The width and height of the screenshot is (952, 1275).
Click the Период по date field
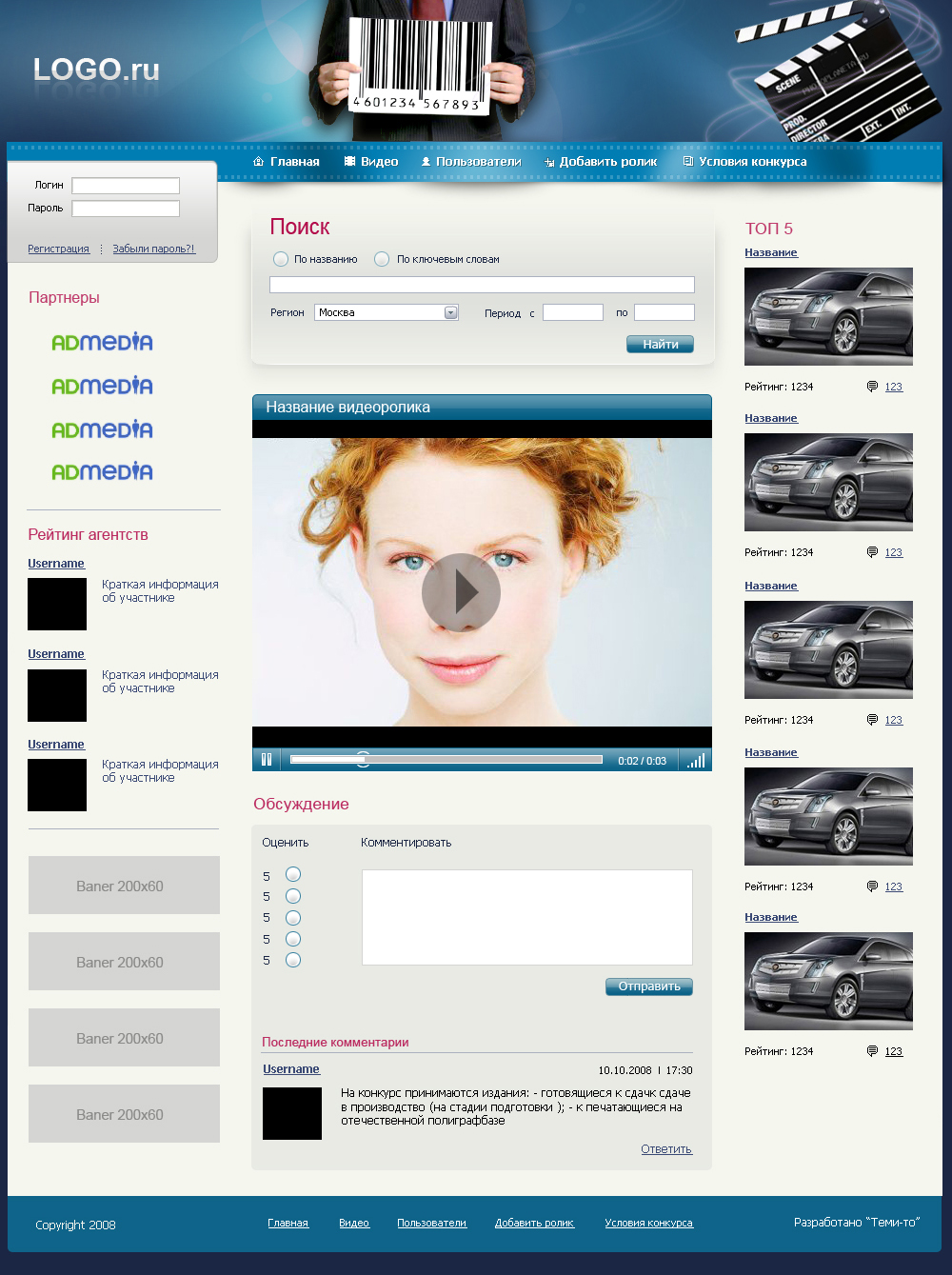[664, 312]
